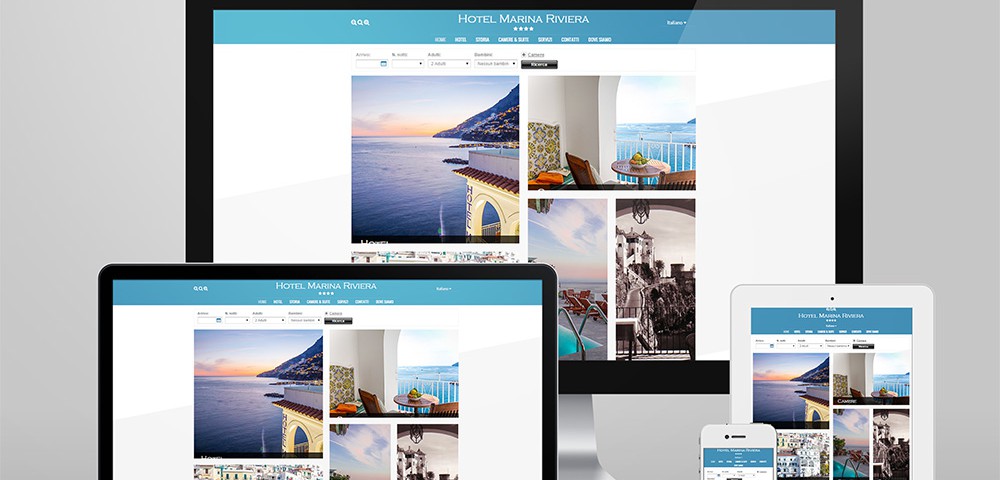Viewport: 1000px width, 480px height.
Task: Click the Arrivo date field on the desktop monitor
Action: pos(371,64)
